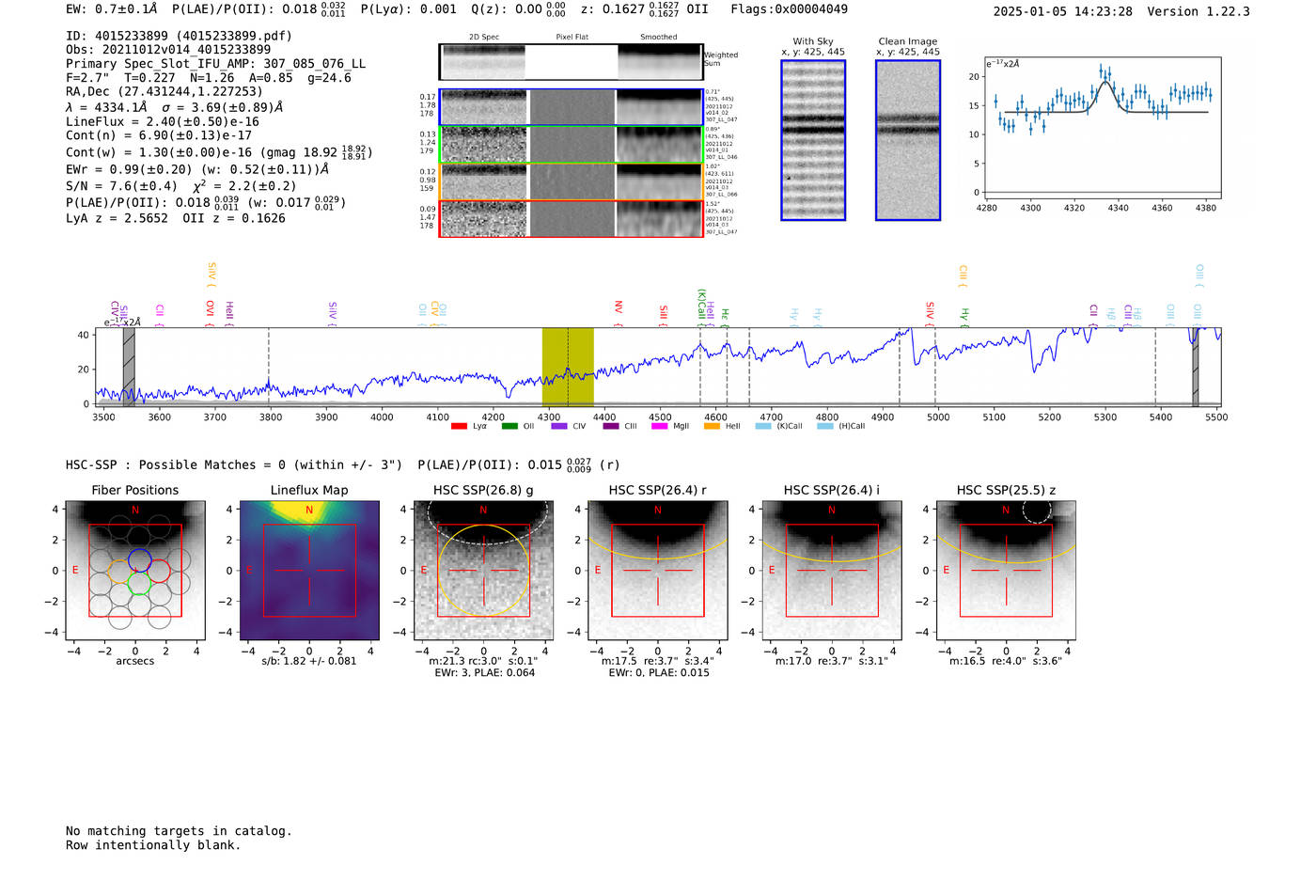The height and width of the screenshot is (896, 1316).
Task: Open the HSC SSP(25.5) z image
Action: [1006, 571]
